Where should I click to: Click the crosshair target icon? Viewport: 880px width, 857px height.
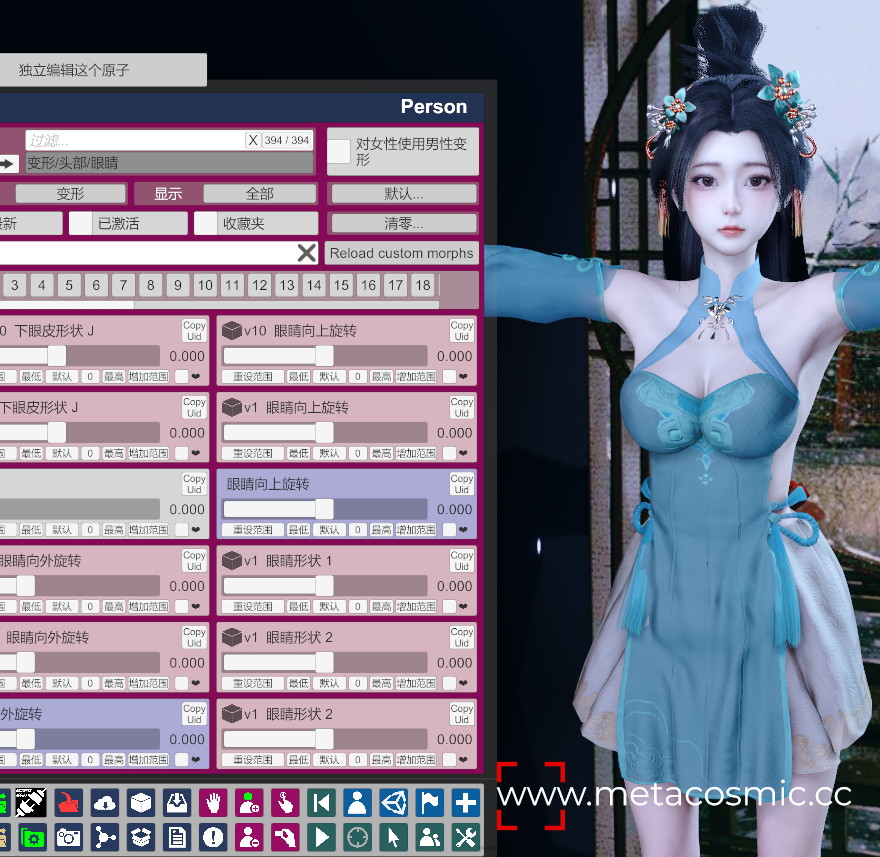pos(358,838)
